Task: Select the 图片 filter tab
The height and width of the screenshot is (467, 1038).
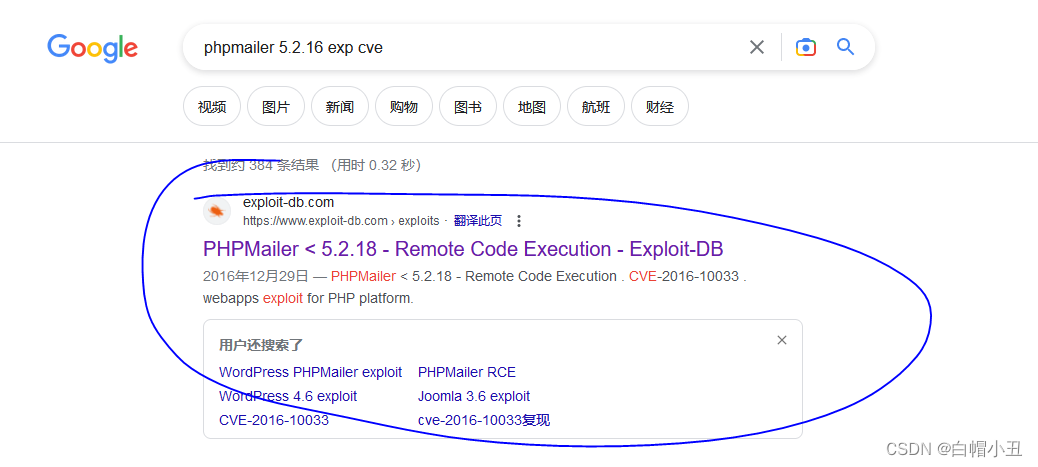Action: pyautogui.click(x=276, y=107)
